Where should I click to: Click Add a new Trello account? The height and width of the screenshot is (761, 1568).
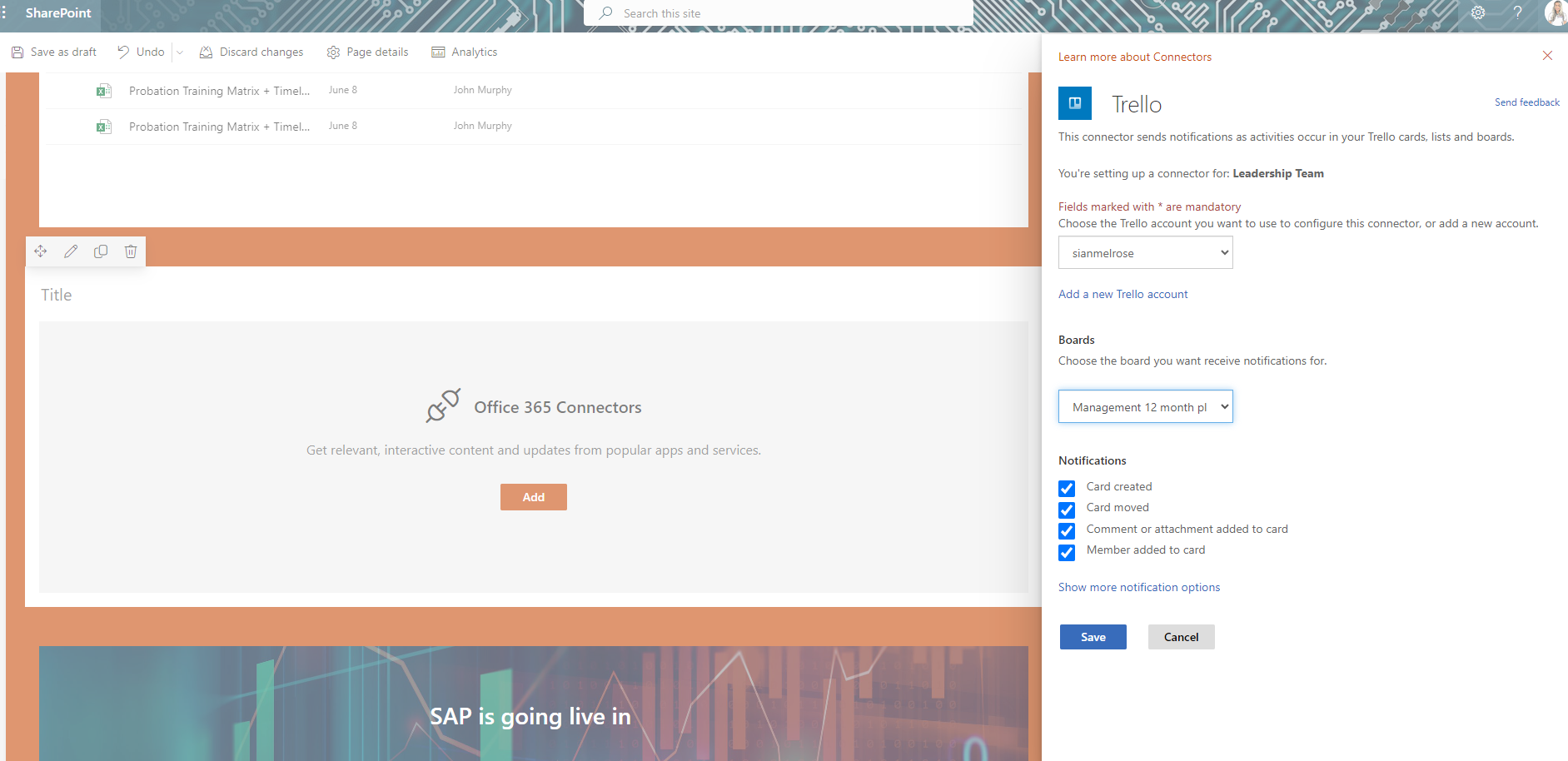click(x=1122, y=294)
